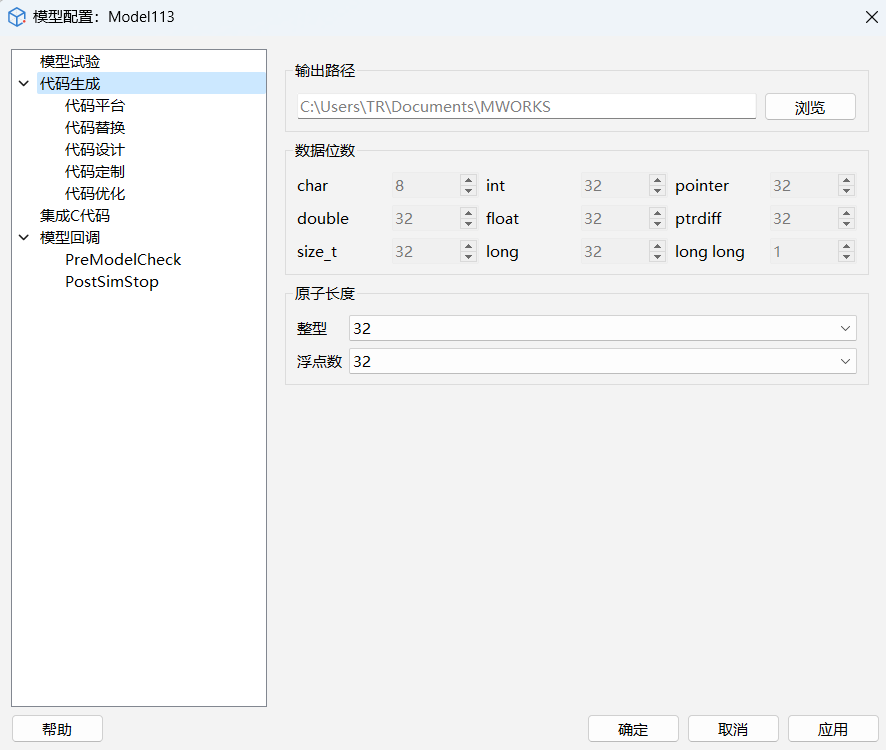Select 集成C代码 in the tree

click(x=75, y=216)
